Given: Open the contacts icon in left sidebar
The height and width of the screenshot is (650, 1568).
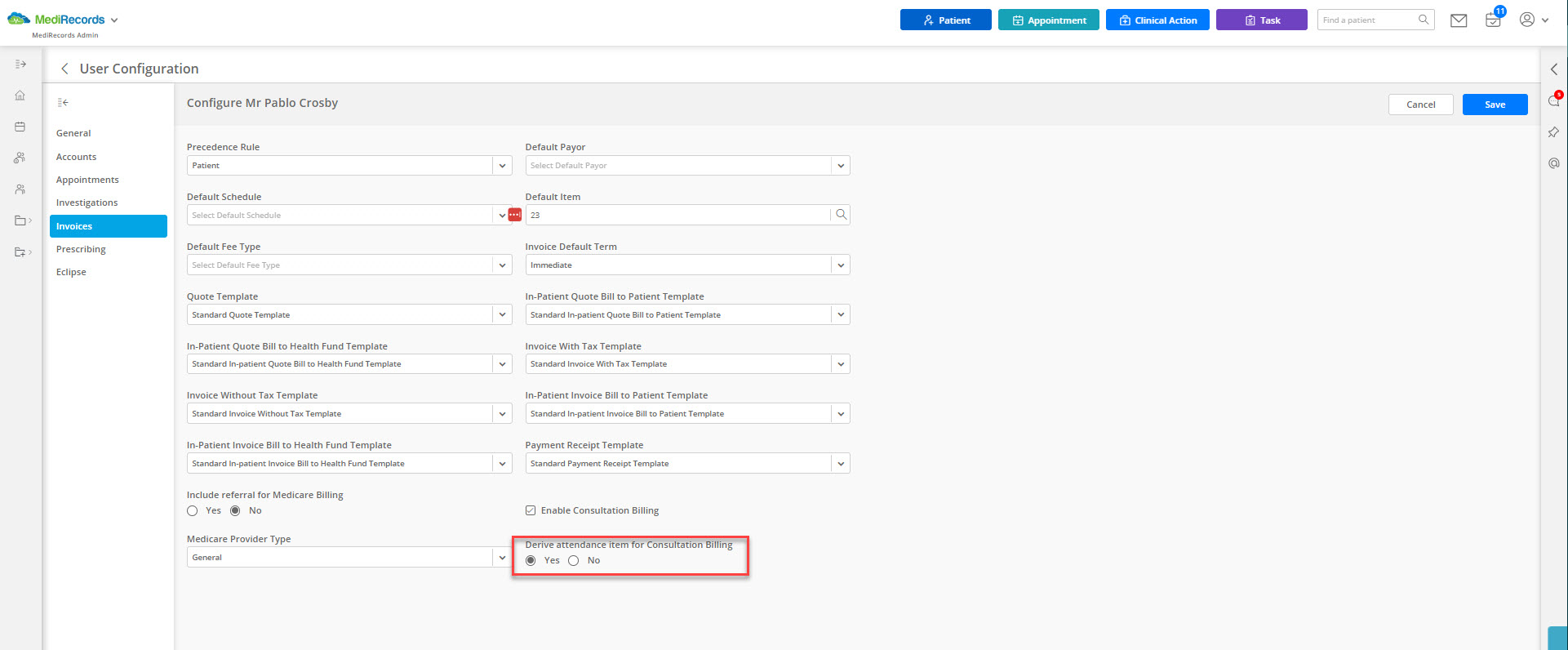Looking at the screenshot, I should [20, 189].
